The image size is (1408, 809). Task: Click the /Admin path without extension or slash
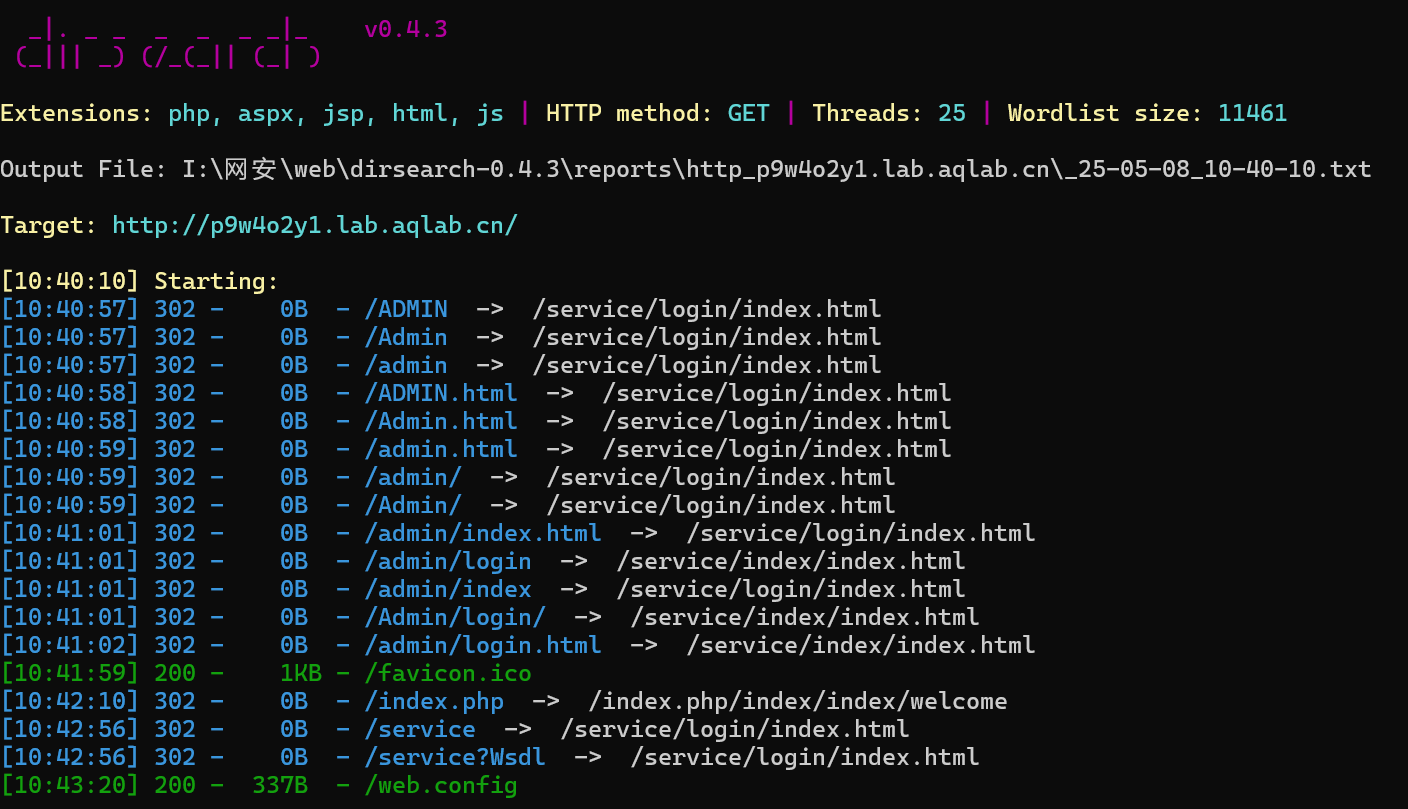[406, 337]
